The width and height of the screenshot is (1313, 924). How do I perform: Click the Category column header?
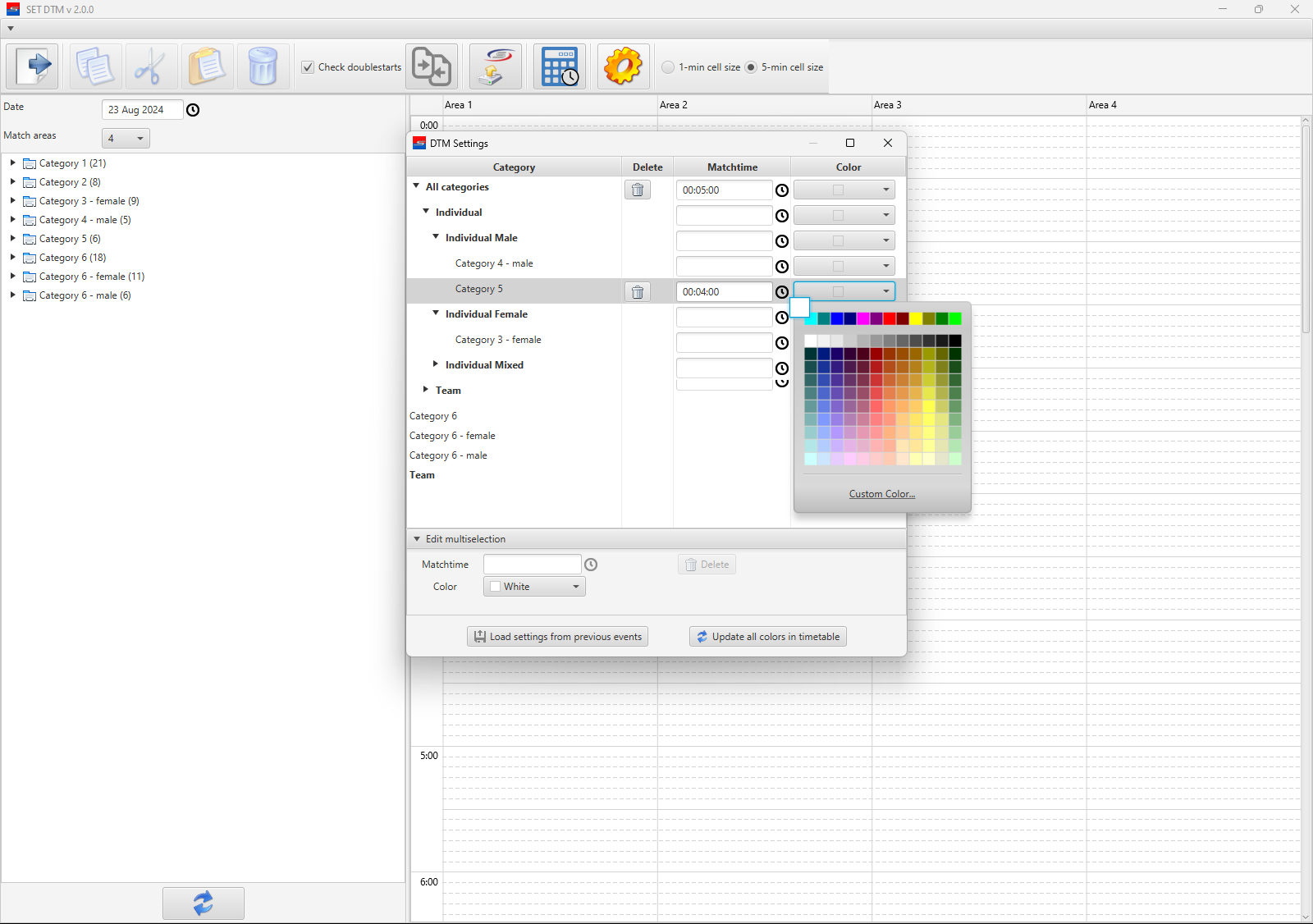click(514, 167)
